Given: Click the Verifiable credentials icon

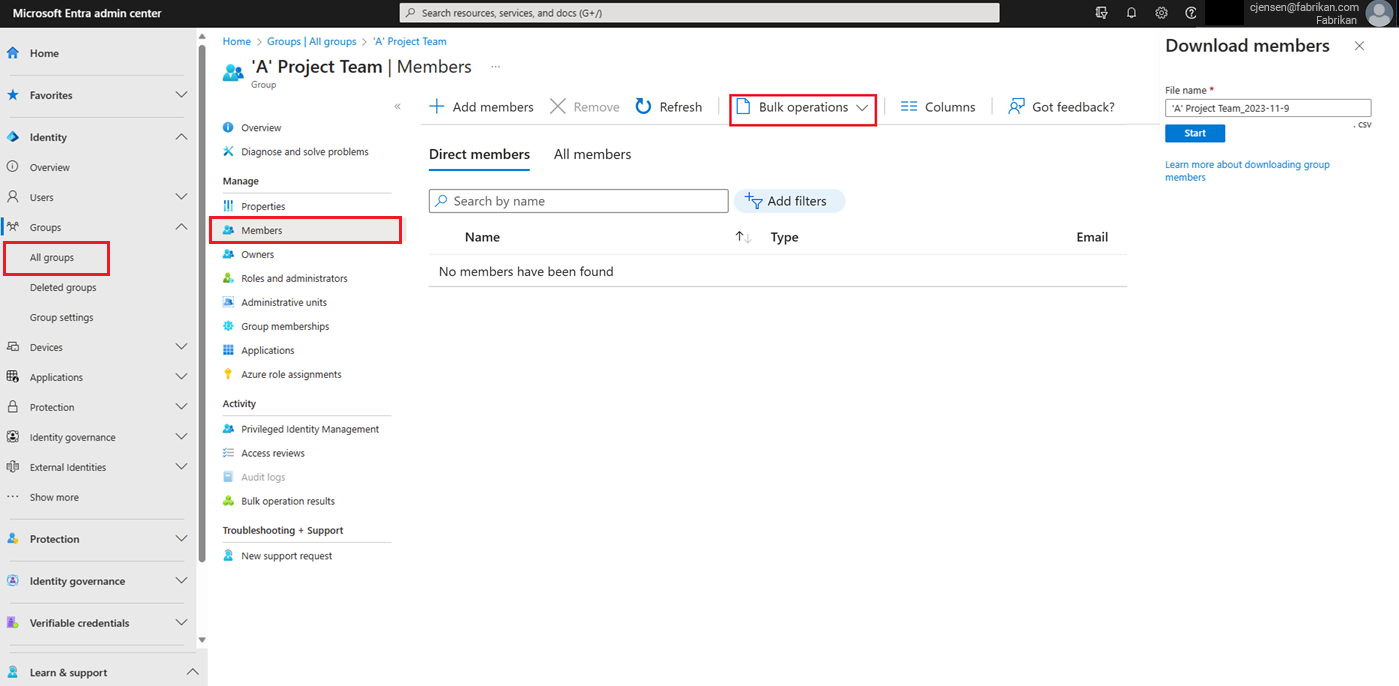Looking at the screenshot, I should pos(13,623).
